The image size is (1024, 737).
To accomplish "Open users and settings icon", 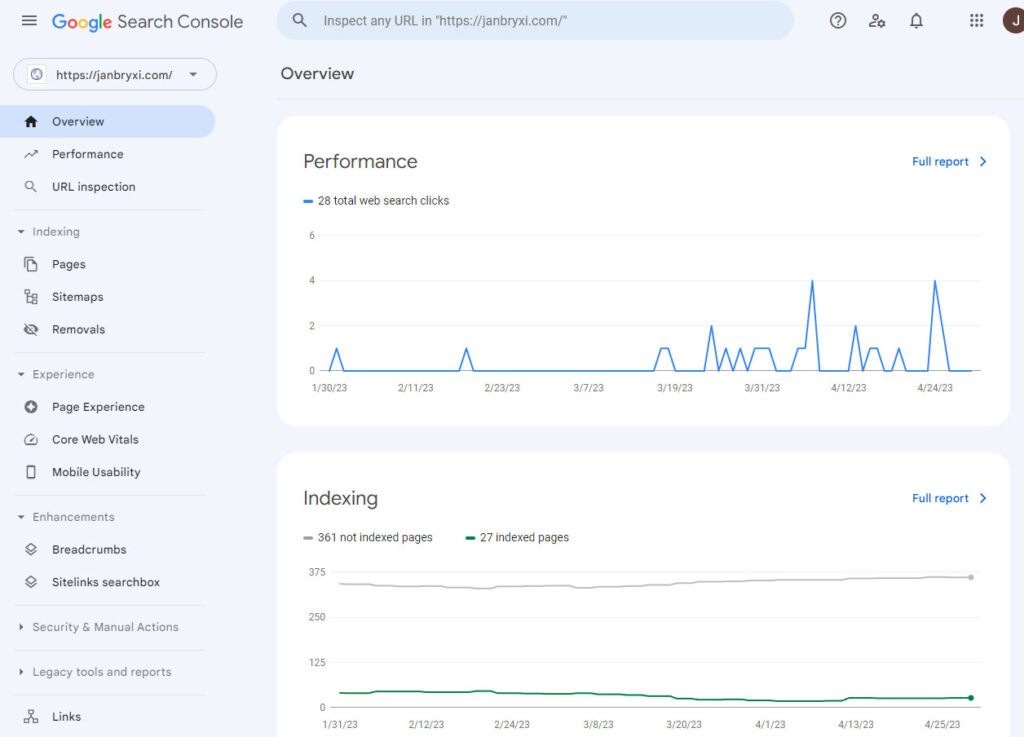I will (x=877, y=21).
